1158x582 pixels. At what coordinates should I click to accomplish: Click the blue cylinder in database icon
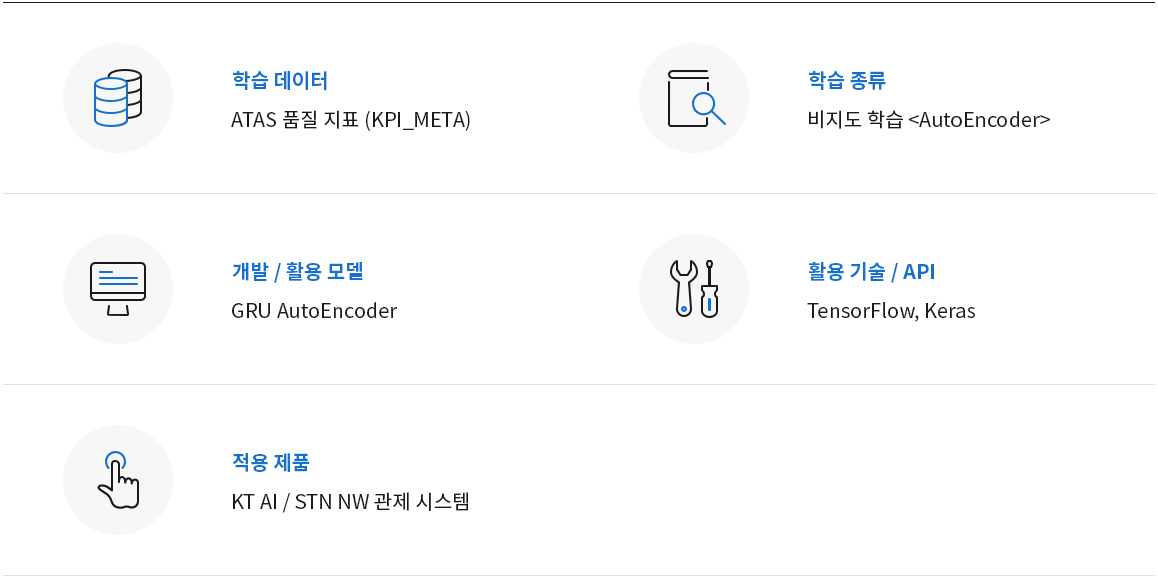tap(111, 102)
